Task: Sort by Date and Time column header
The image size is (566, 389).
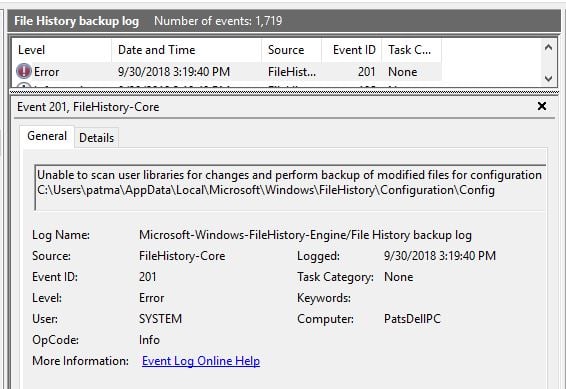Action: (186, 50)
